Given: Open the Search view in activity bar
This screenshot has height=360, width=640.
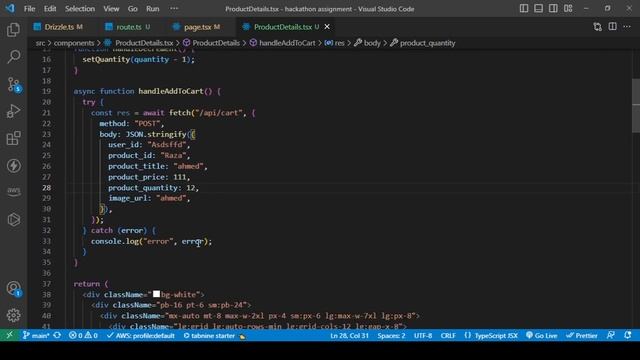Looking at the screenshot, I should click(x=13, y=57).
